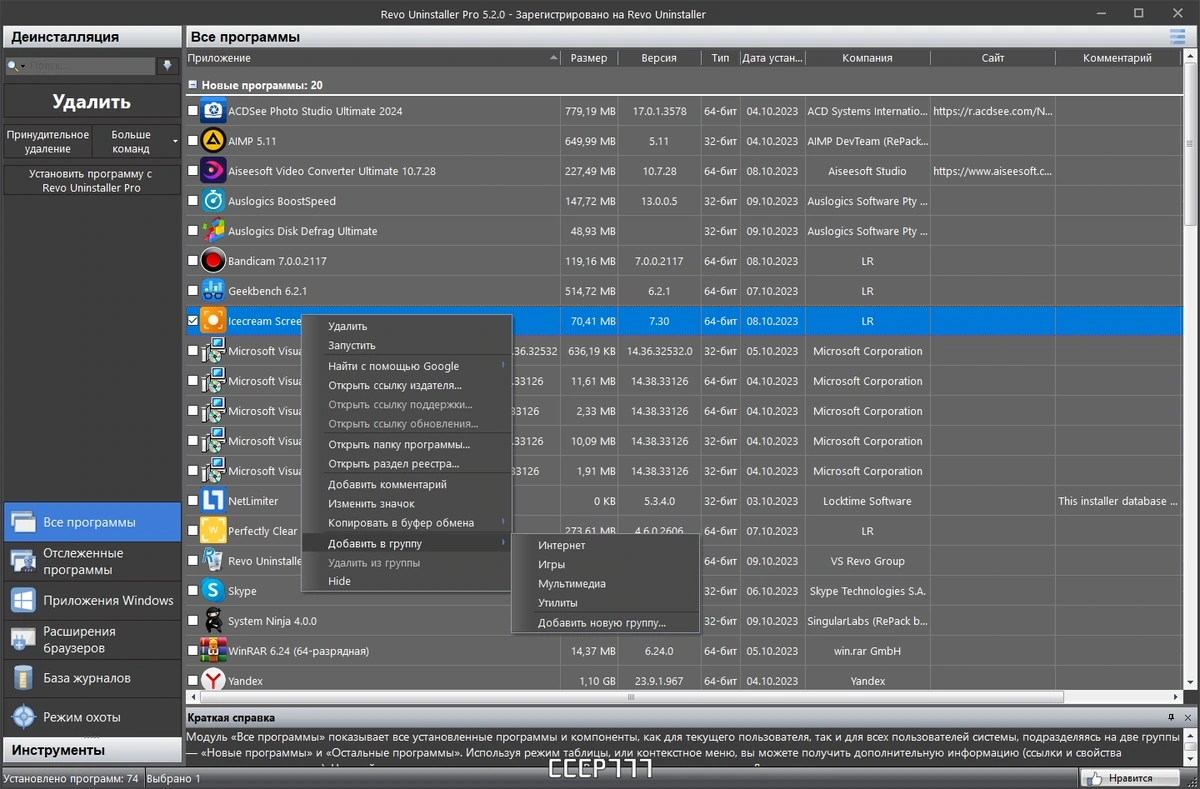Click the arrow button right of search field
This screenshot has width=1200, height=789.
pos(167,66)
